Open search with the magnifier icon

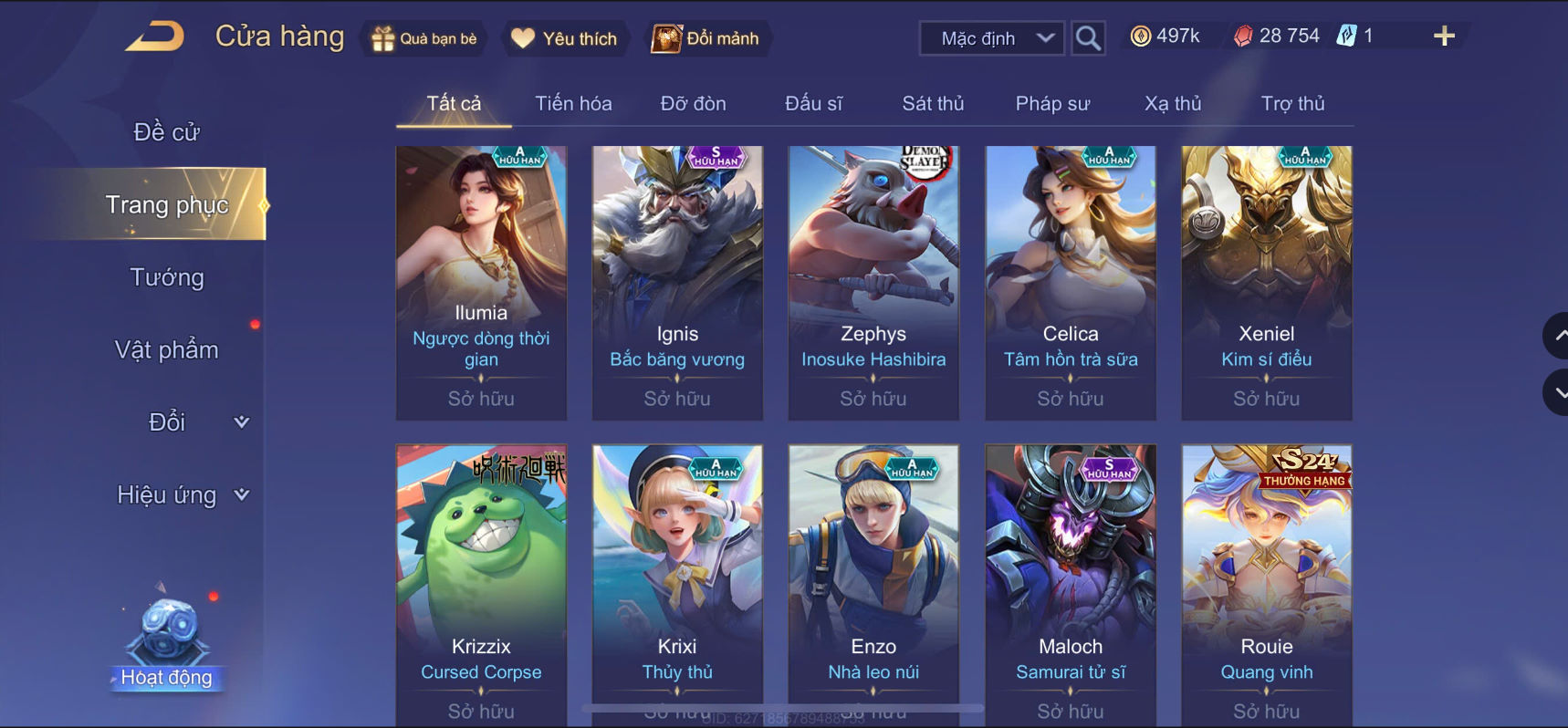(x=1087, y=38)
